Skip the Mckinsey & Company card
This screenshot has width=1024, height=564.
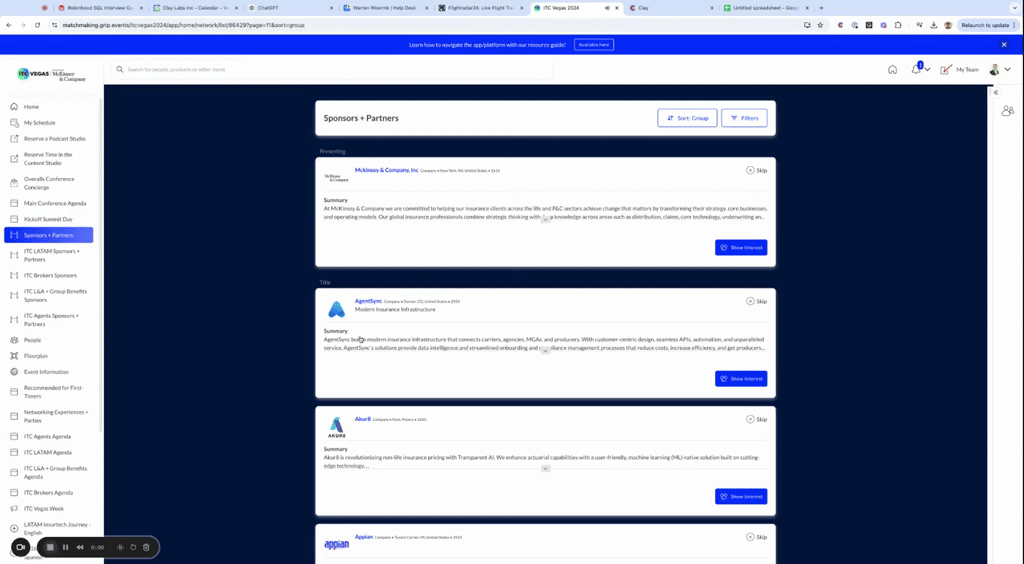756,170
